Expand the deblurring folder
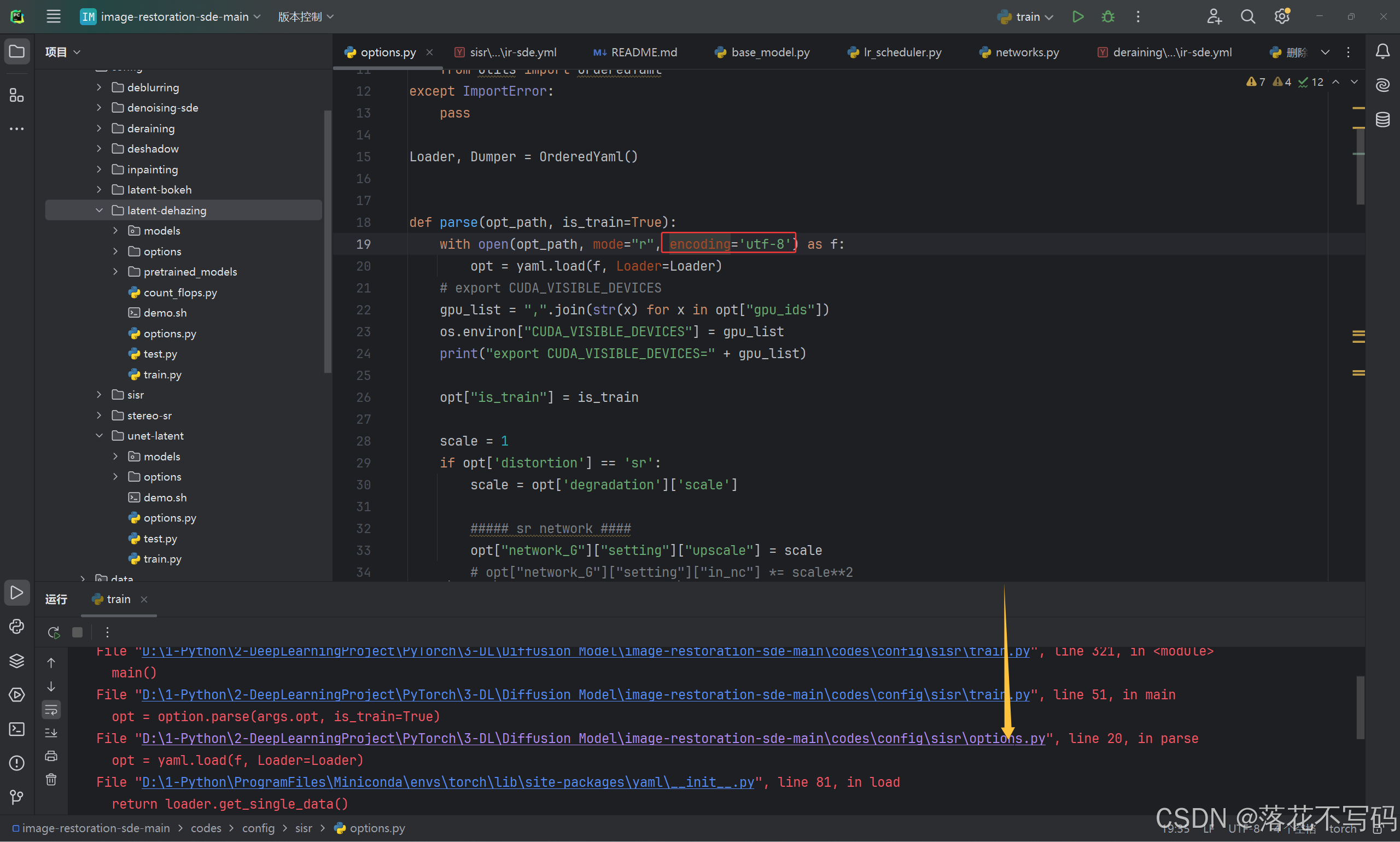The image size is (1400, 842). pos(100,87)
